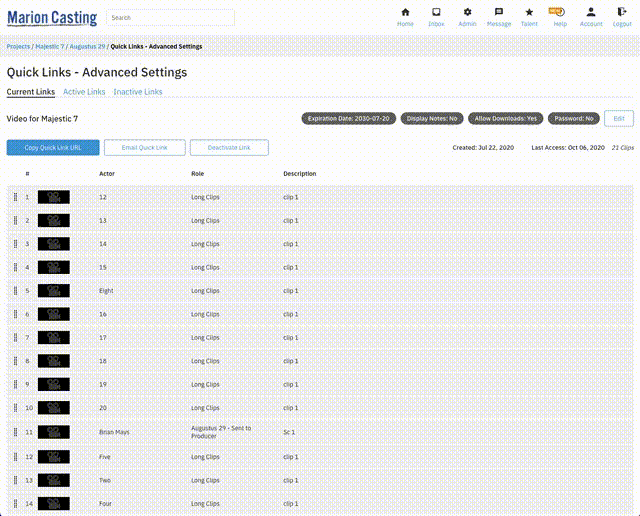Grab drag handle for row with actor 15

coord(16,267)
